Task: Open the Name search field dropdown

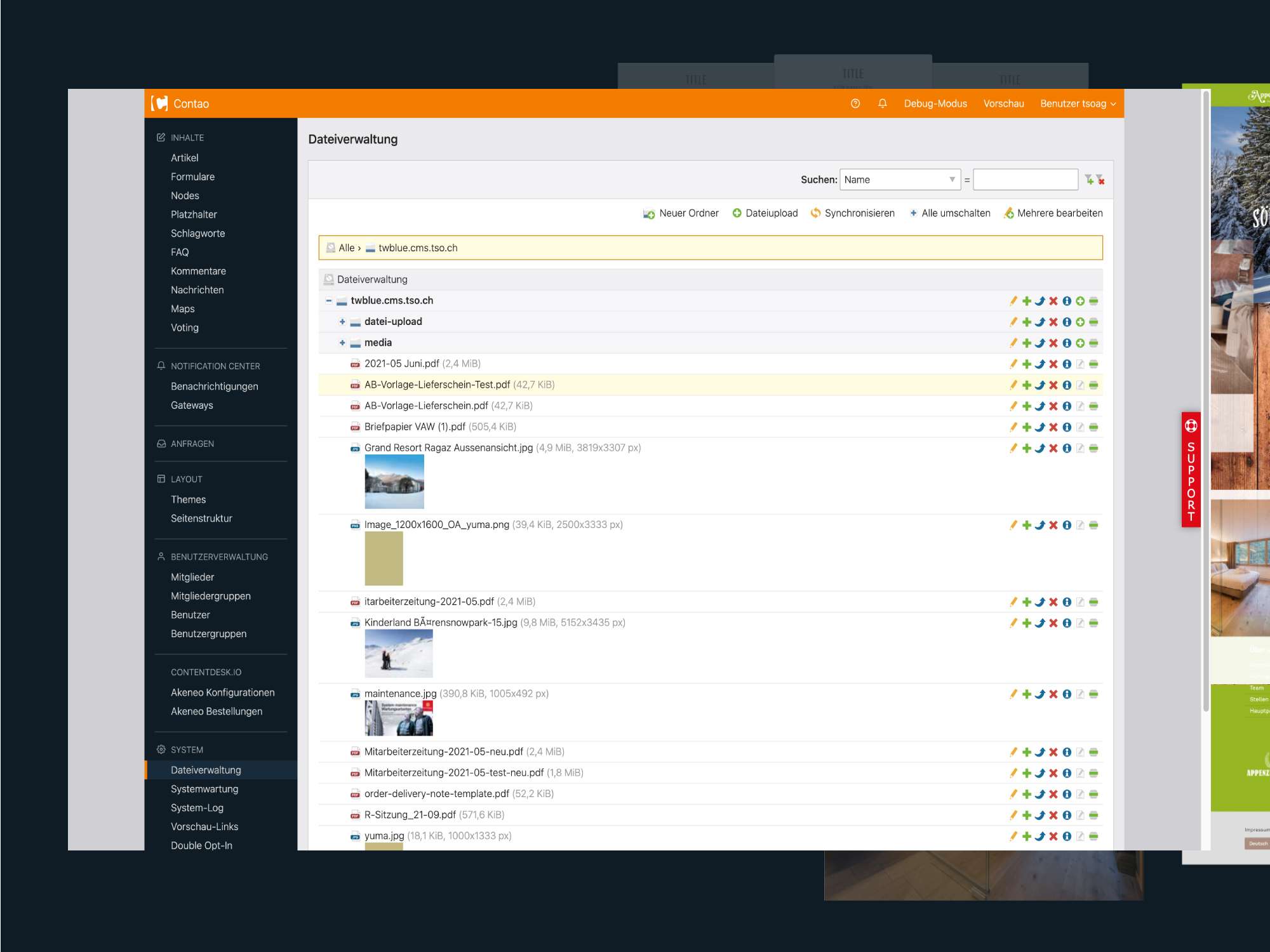Action: point(900,180)
